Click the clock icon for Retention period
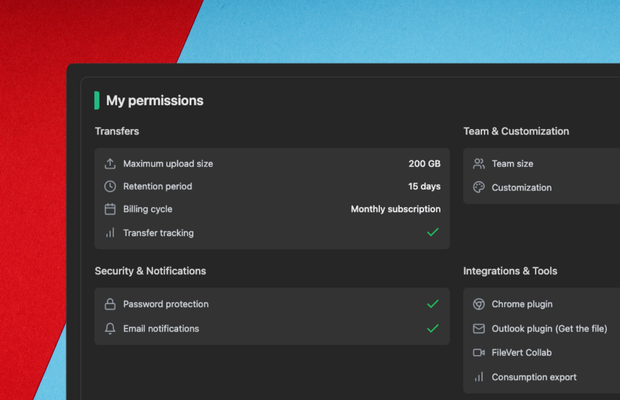Viewport: 620px width, 400px height. 110,187
